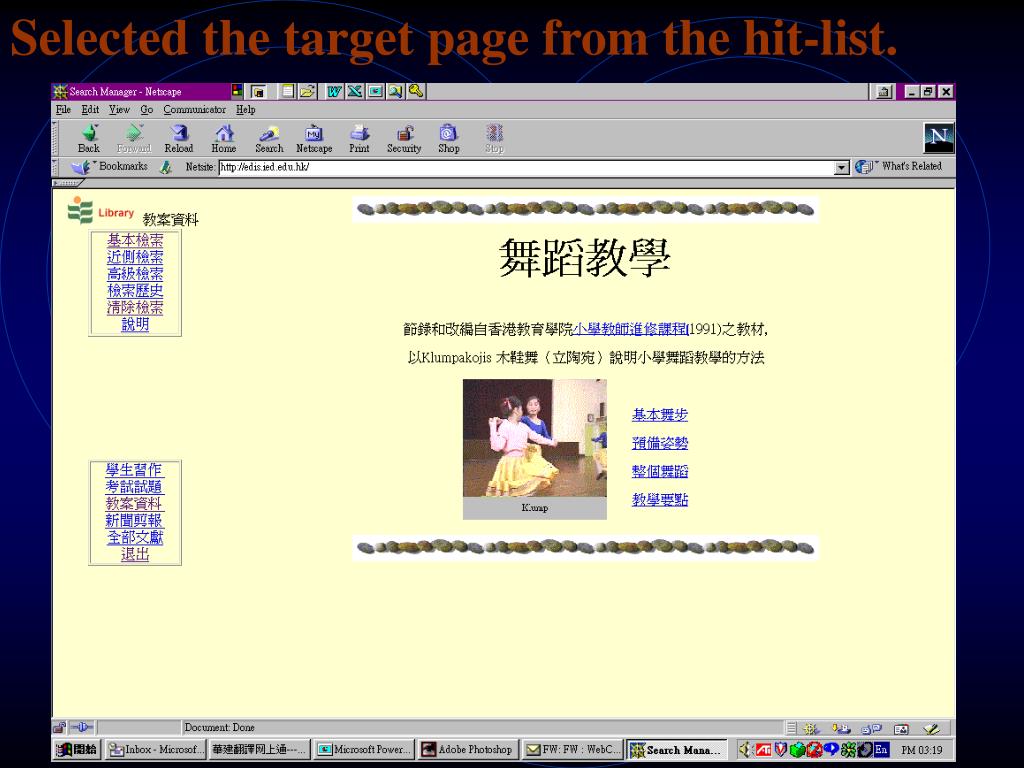Open the 全部文獻 link

pos(135,538)
